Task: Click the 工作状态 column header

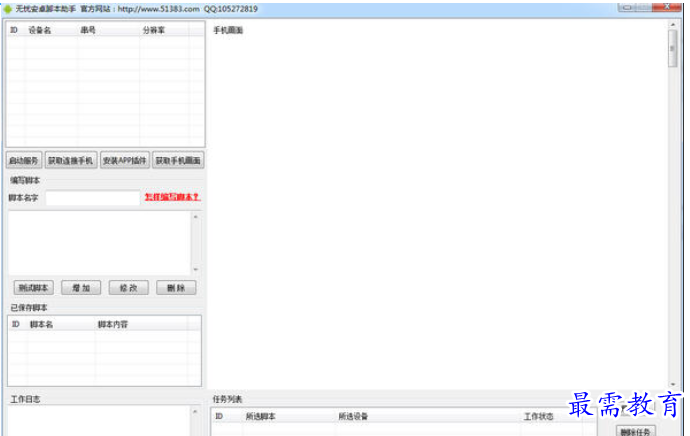Action: (x=539, y=417)
